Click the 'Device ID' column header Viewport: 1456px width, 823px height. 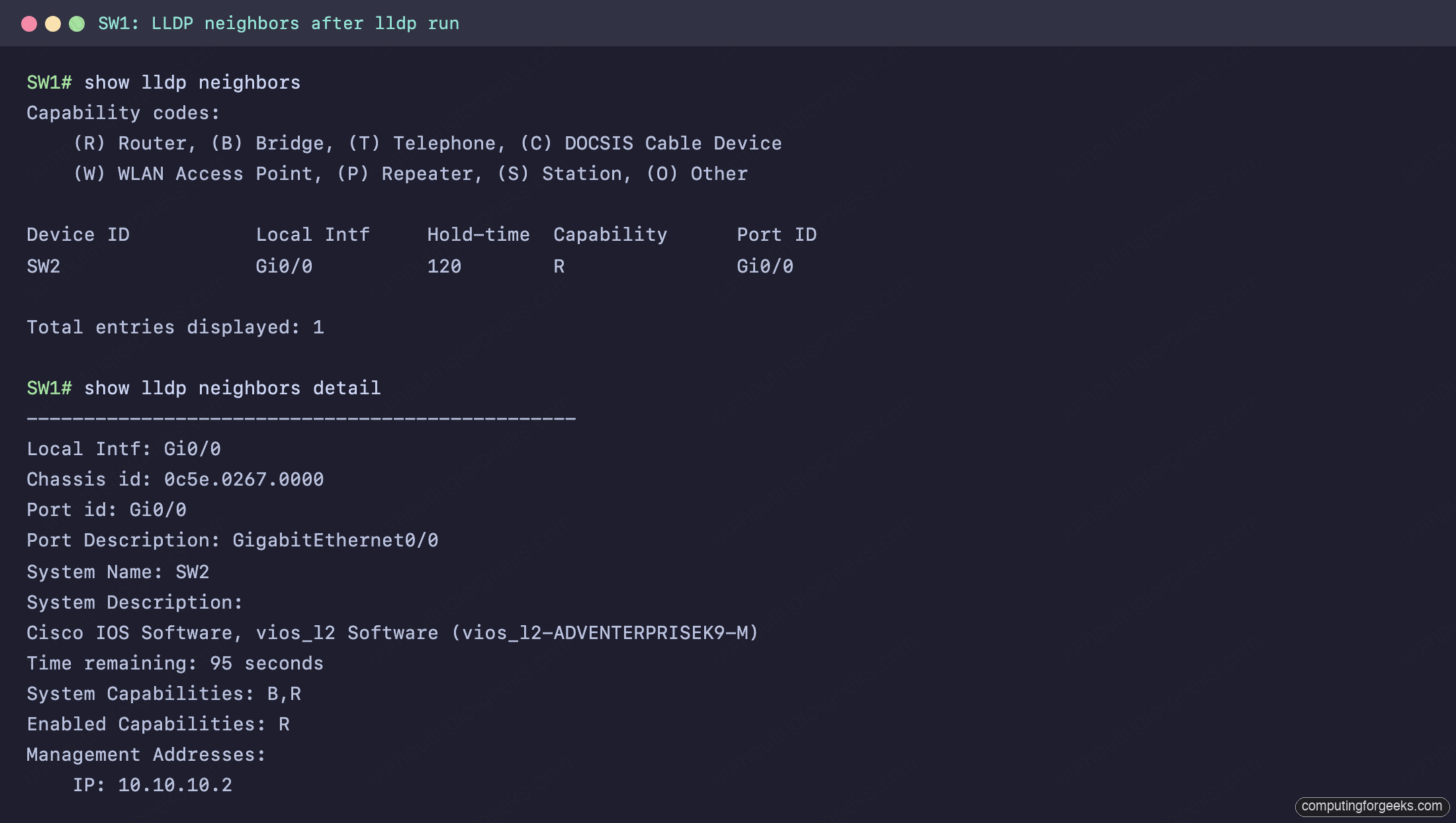pos(78,235)
